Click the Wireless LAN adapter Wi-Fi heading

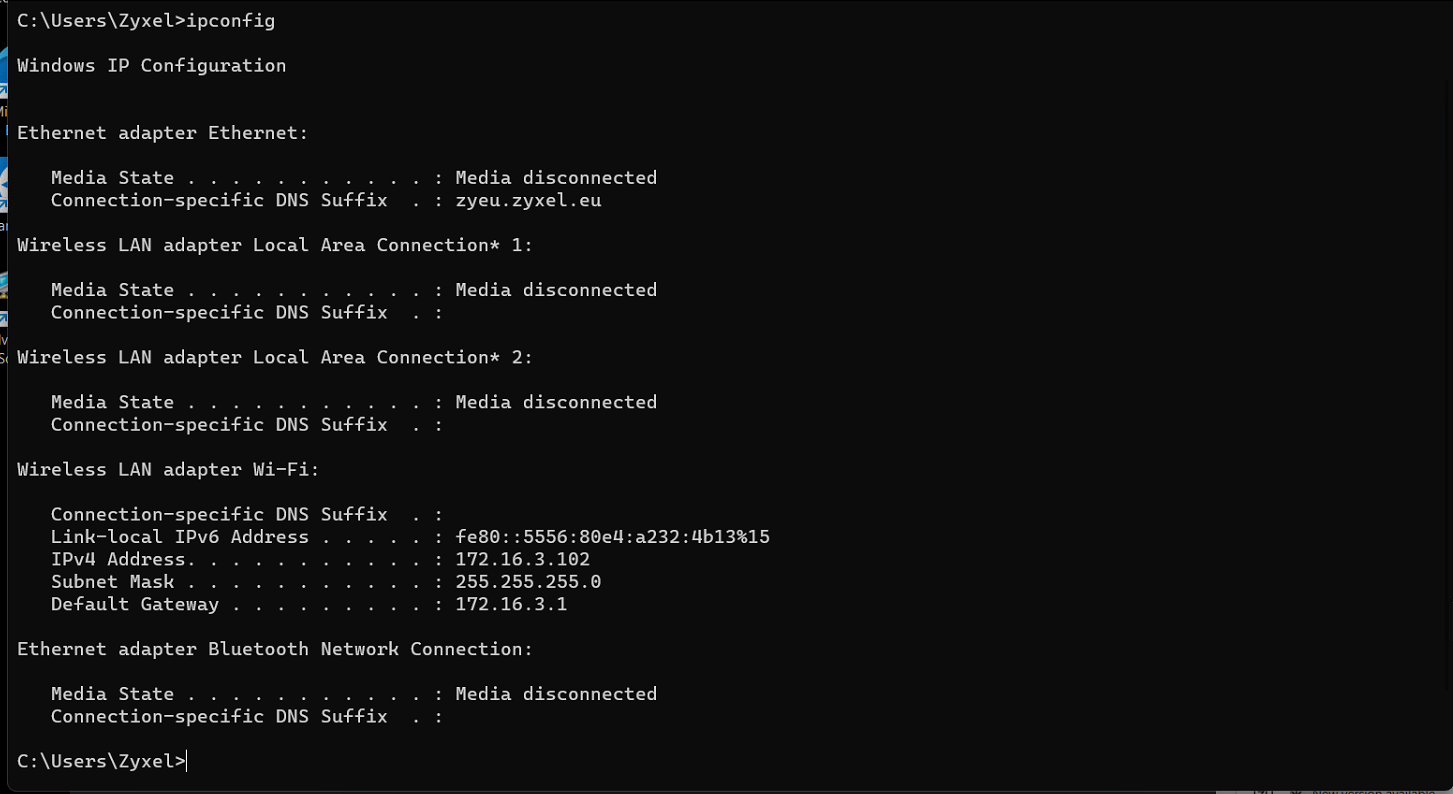[168, 469]
